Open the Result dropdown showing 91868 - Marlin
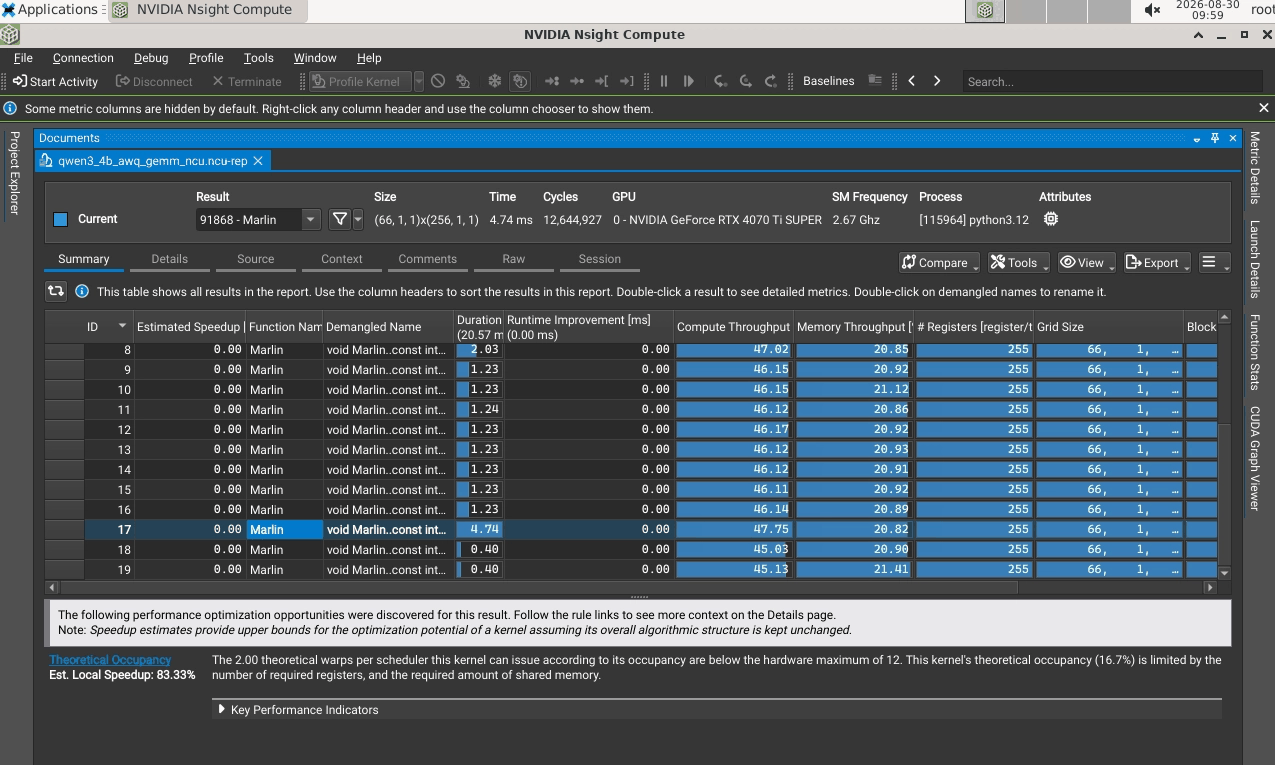Screen dimensions: 1275x765 click(258, 219)
